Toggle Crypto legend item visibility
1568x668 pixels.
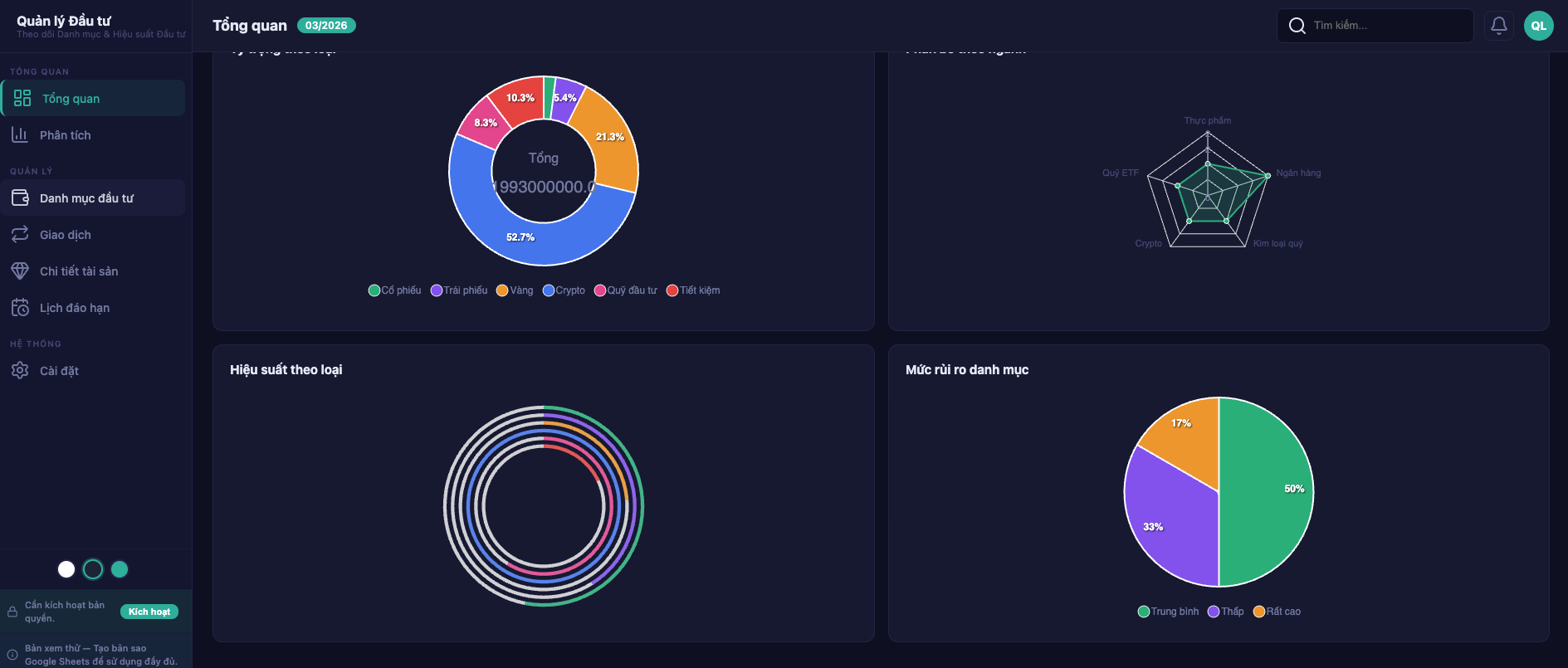[x=564, y=290]
